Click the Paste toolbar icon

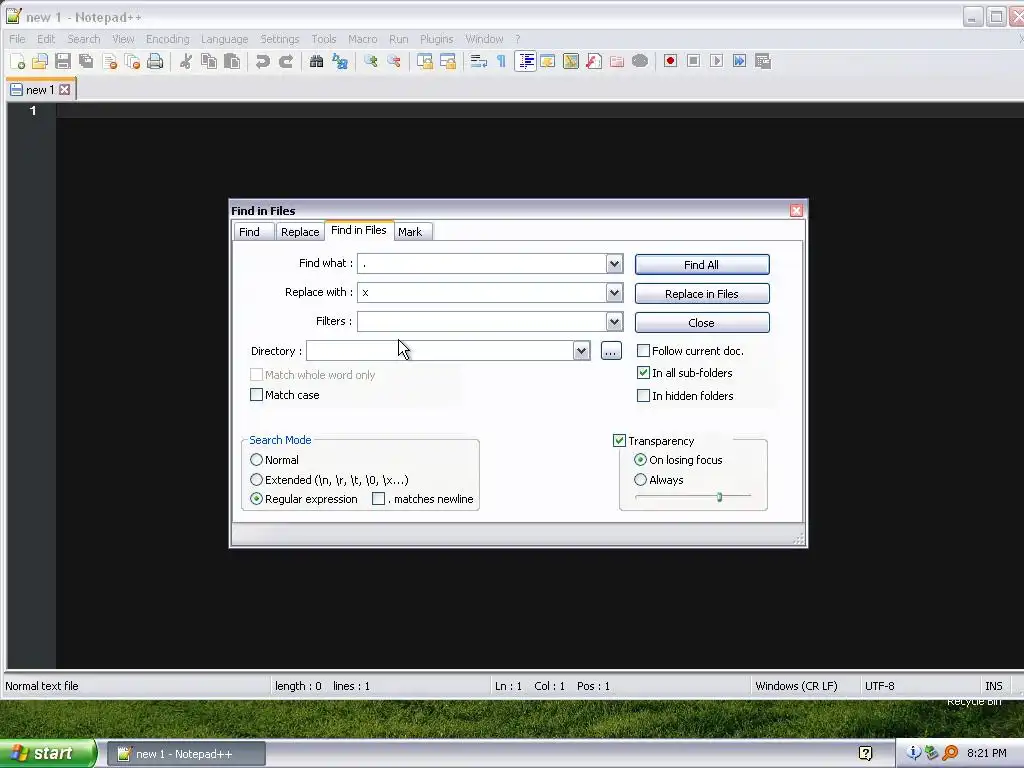coord(232,61)
